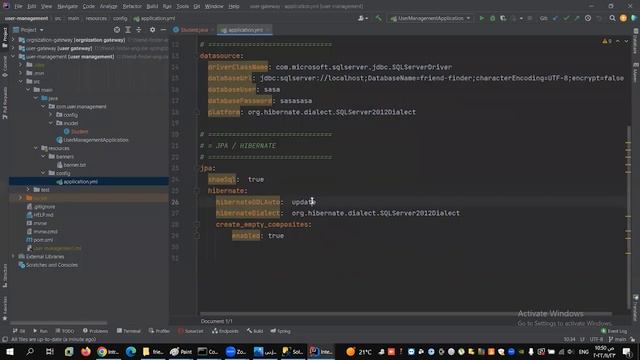Open Search Everywhere magnifier icon

tap(612, 18)
